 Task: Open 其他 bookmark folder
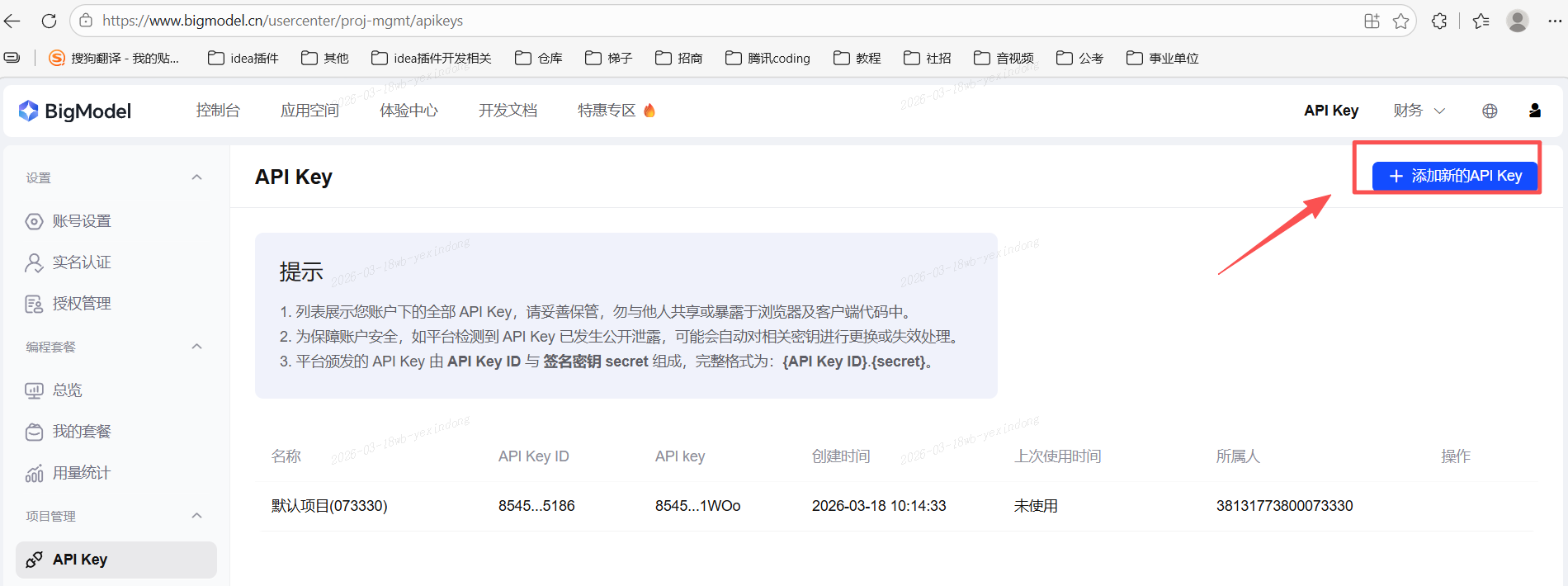pyautogui.click(x=325, y=58)
